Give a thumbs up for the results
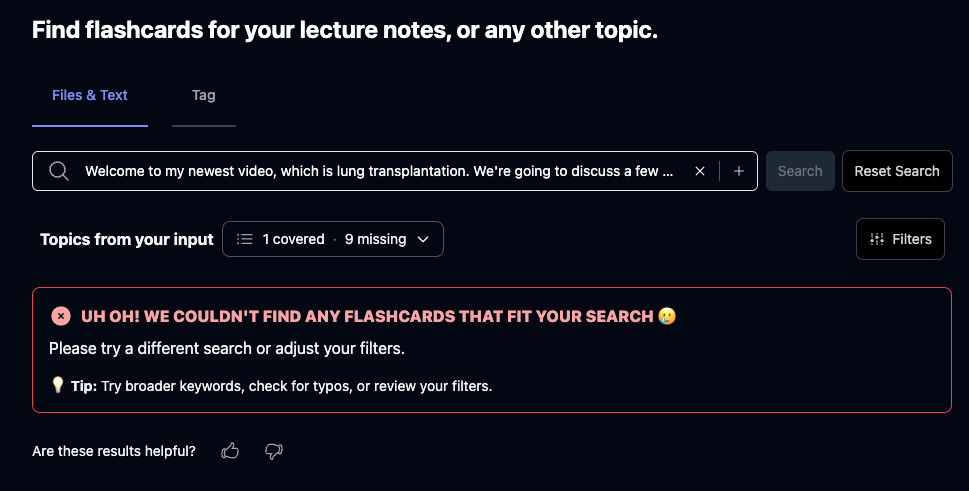 (x=230, y=451)
